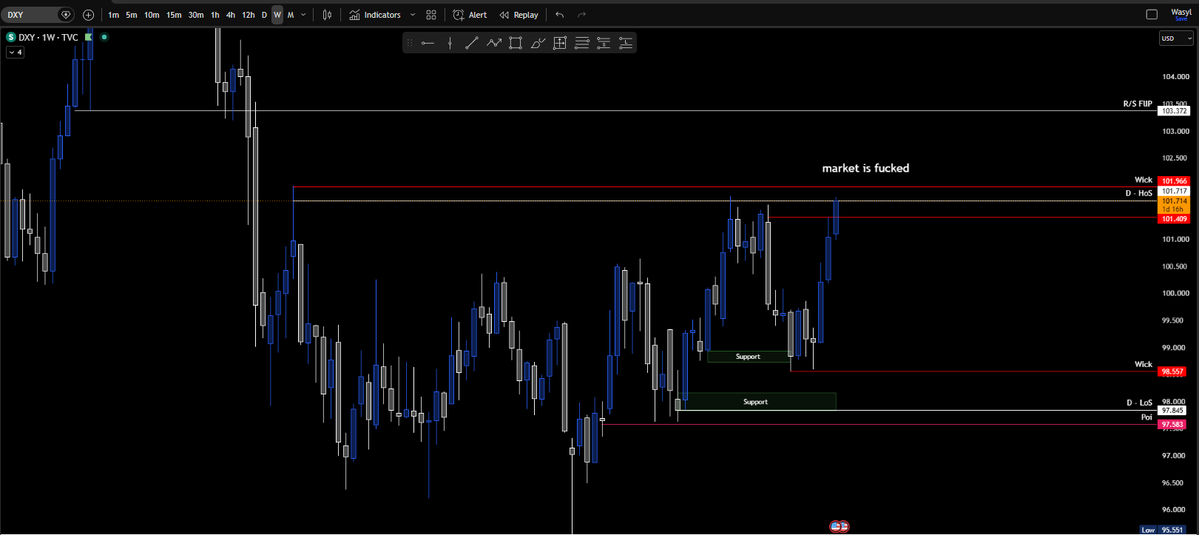This screenshot has width=1199, height=535.
Task: Click the green market status dot
Action: 104,36
